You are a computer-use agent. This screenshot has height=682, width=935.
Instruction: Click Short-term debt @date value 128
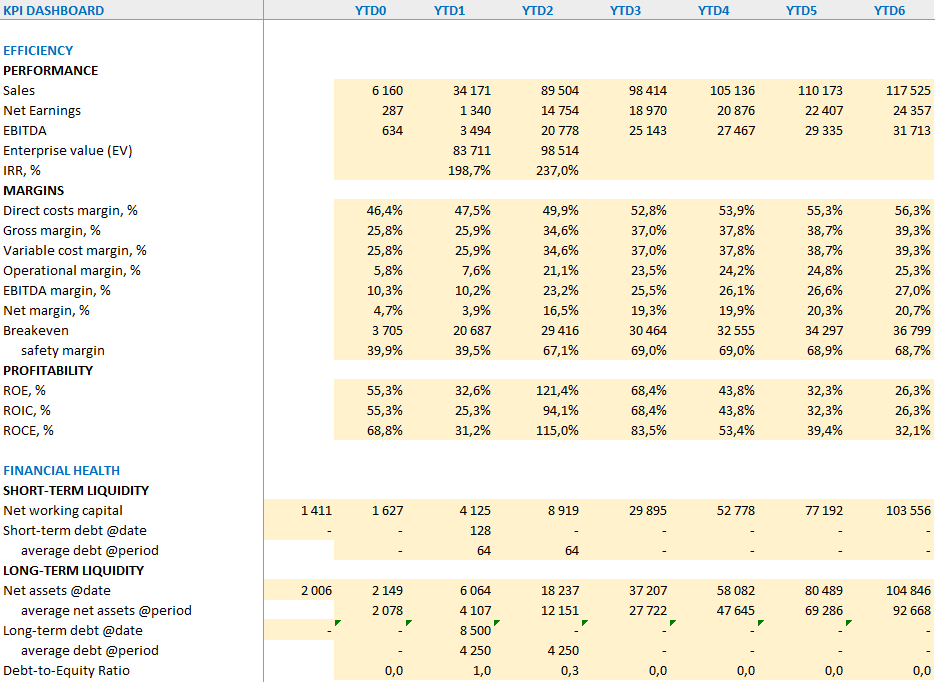click(x=479, y=530)
